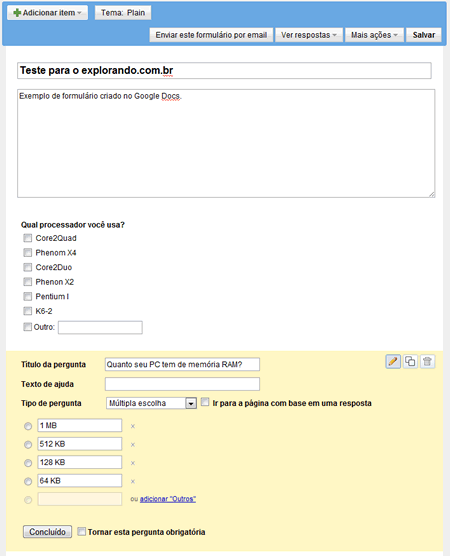The width and height of the screenshot is (450, 556).
Task: Click the Texto de ajuda field
Action: pyautogui.click(x=182, y=384)
